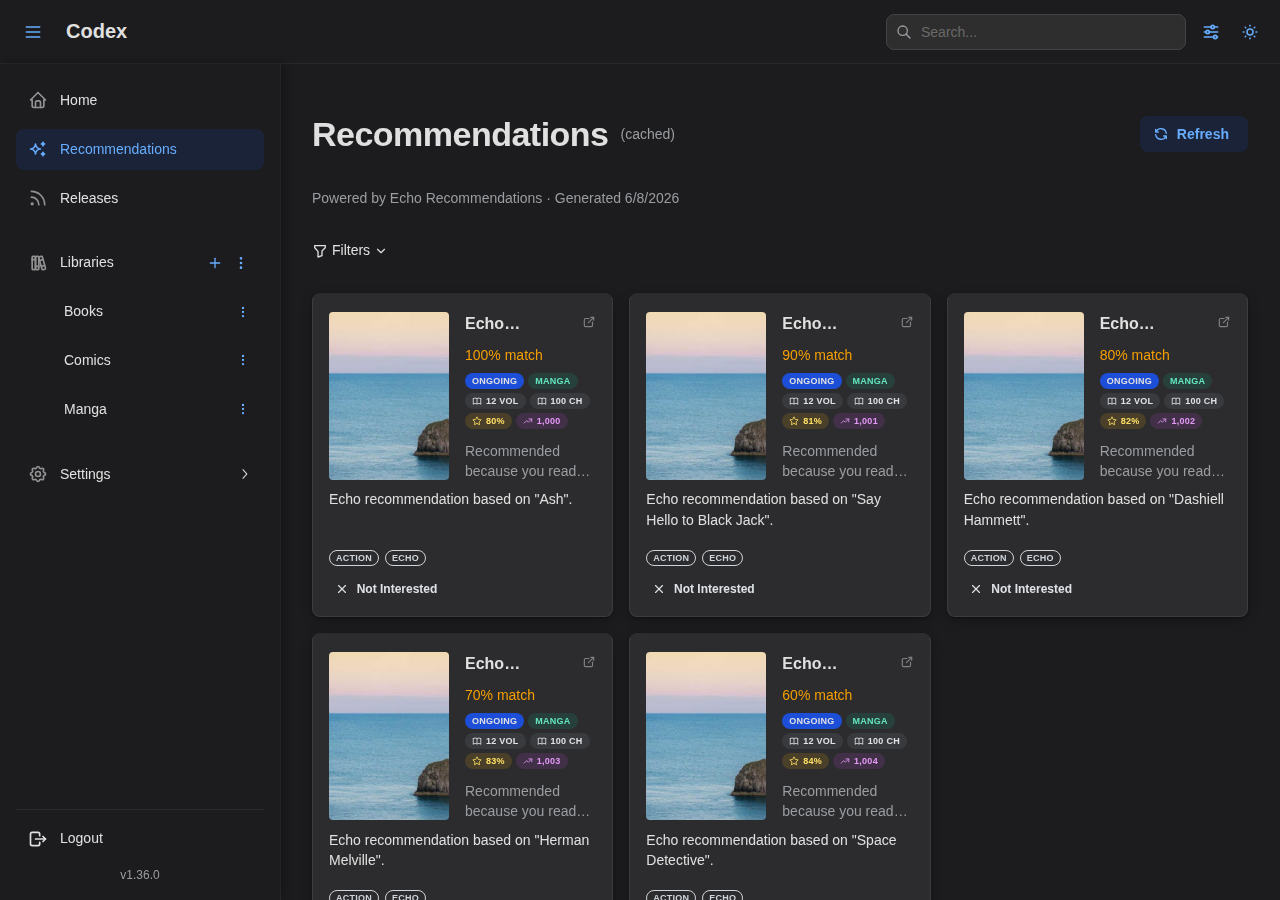
Task: Open Settings in sidebar
Action: point(140,474)
